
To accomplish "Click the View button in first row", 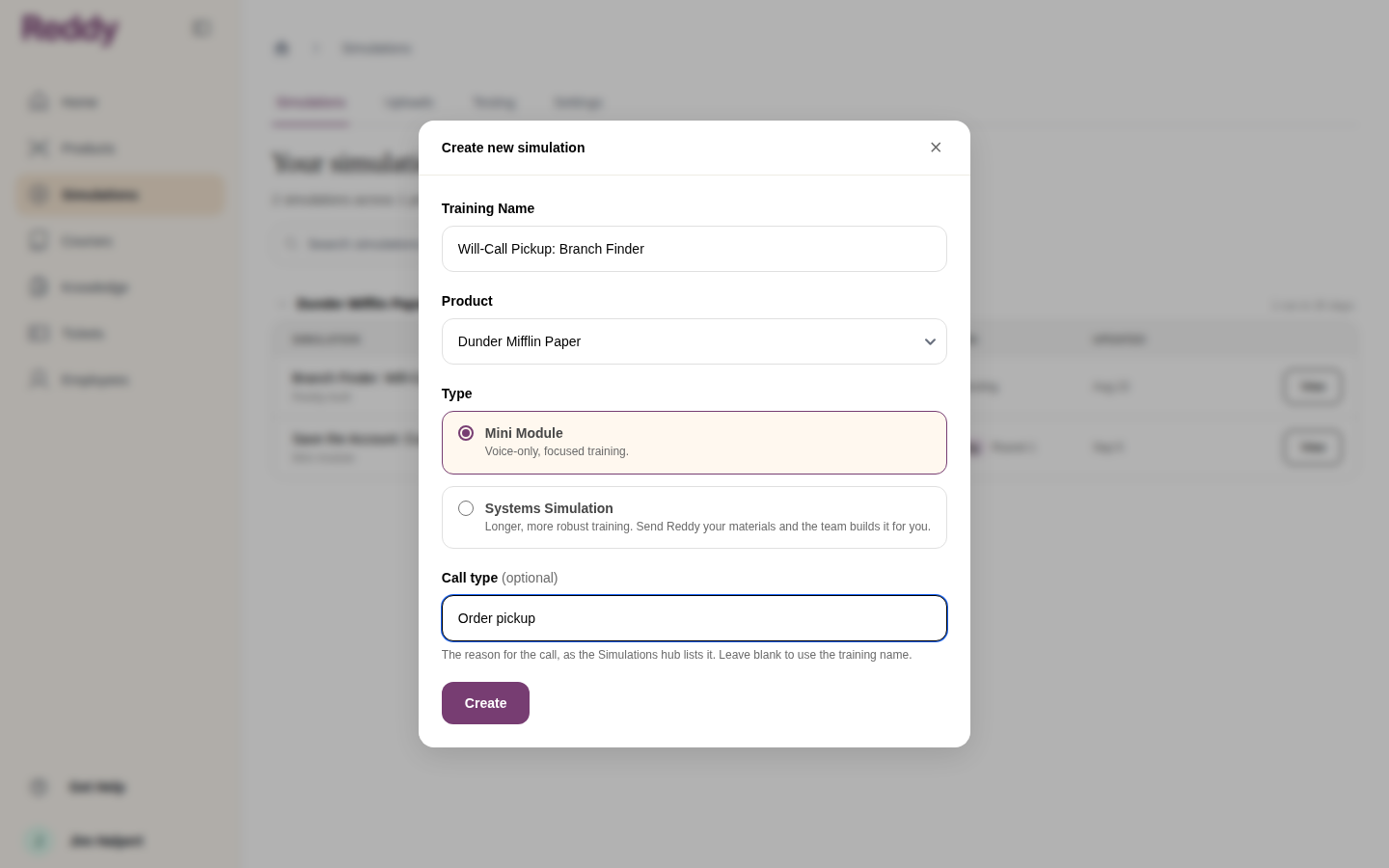I will click(x=1312, y=387).
